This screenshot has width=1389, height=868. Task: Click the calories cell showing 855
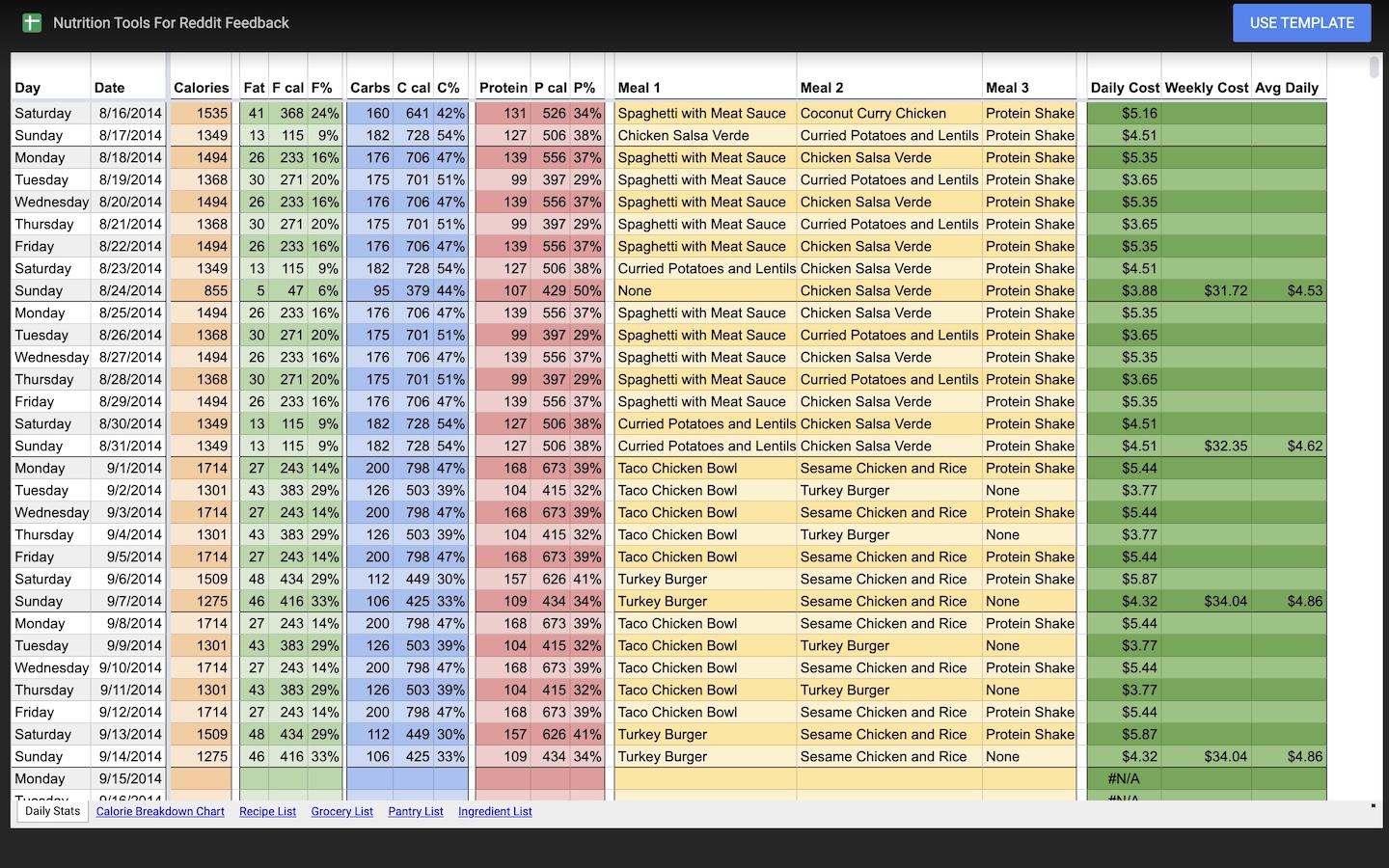[x=201, y=290]
